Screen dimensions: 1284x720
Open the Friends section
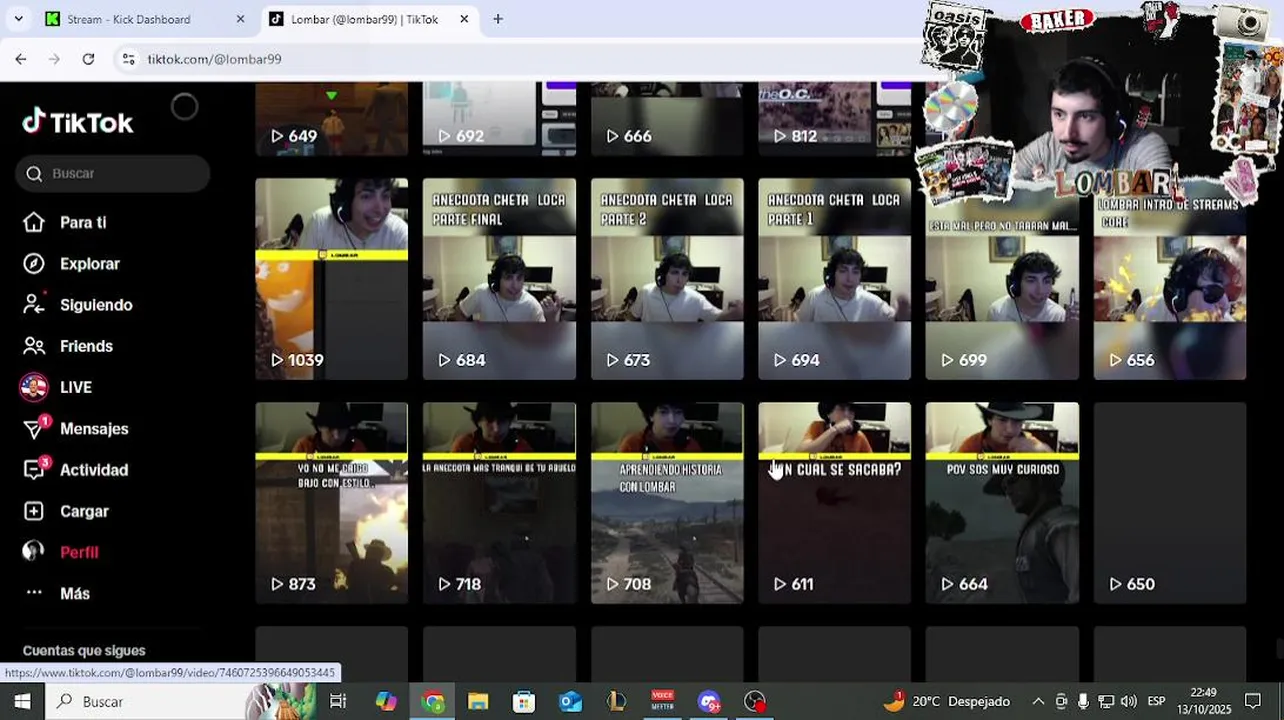point(86,346)
